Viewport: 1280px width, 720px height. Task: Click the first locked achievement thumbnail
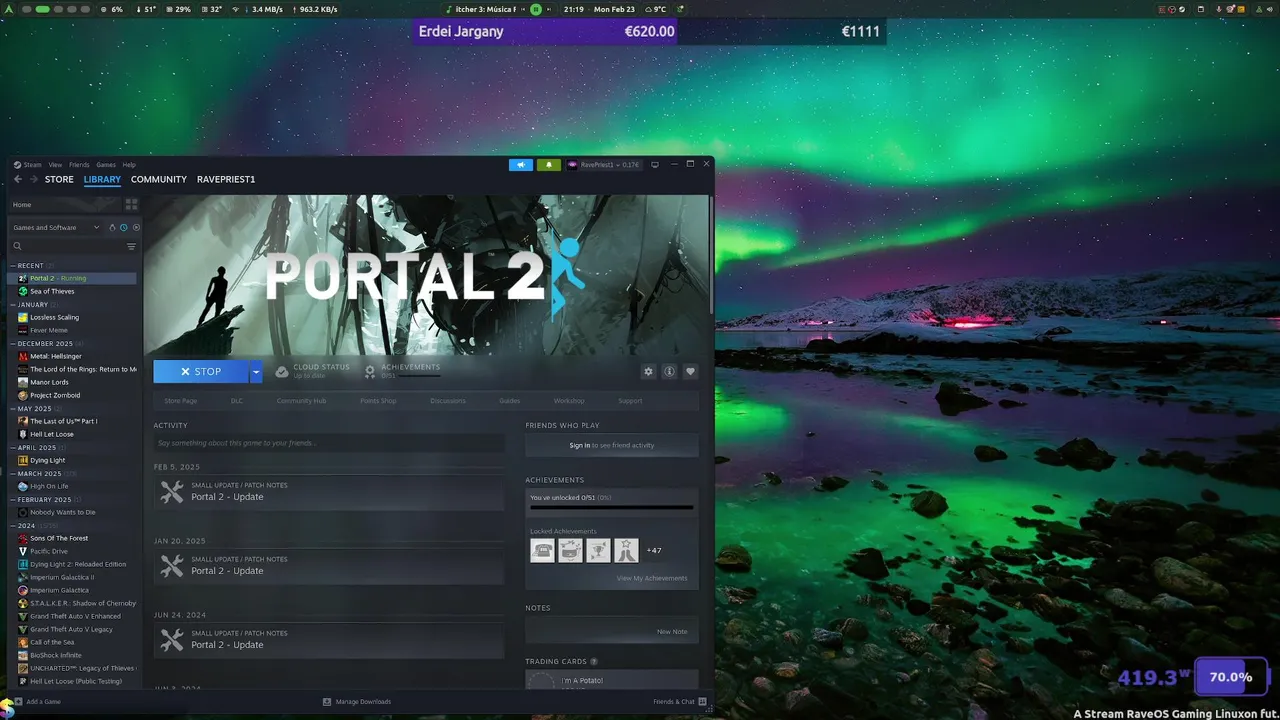[x=542, y=550]
